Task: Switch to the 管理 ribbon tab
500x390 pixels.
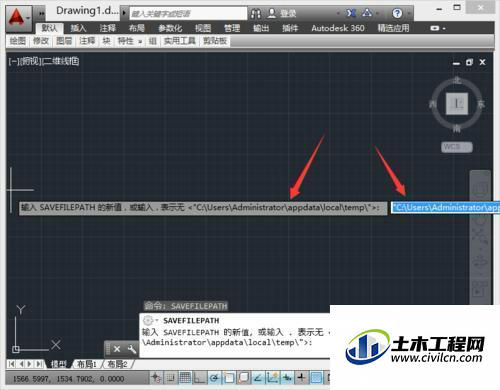Action: [232, 28]
